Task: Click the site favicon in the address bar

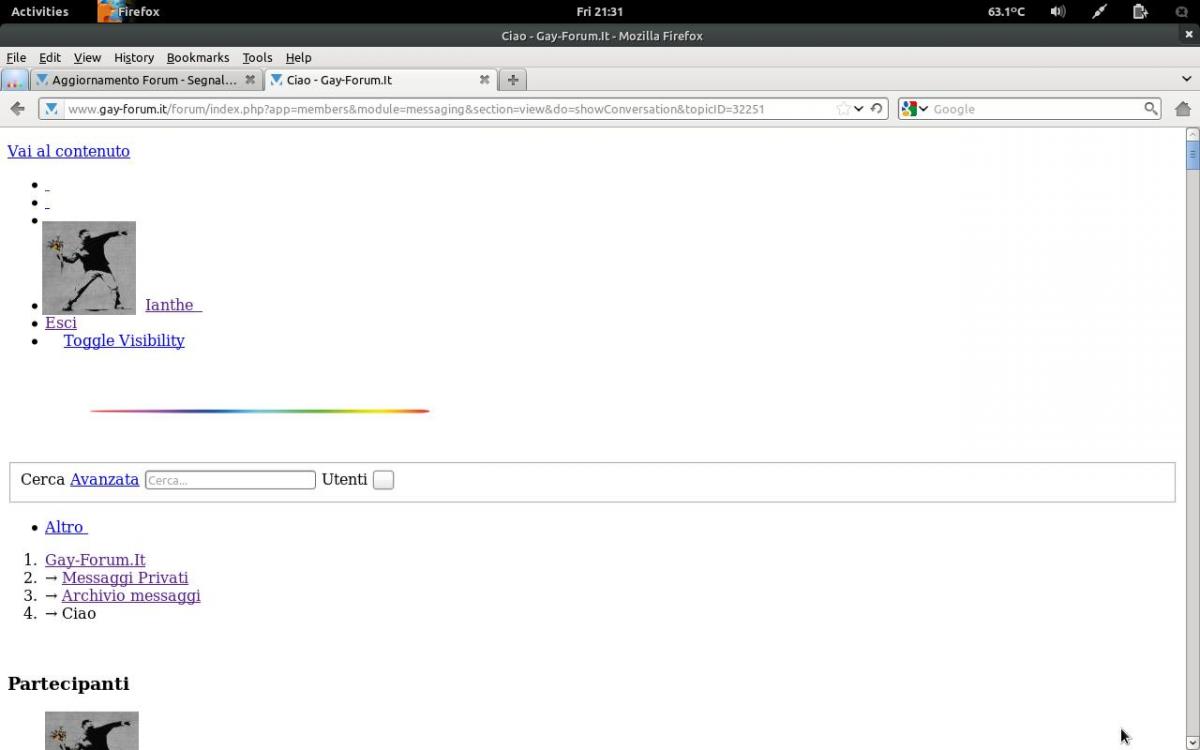Action: 52,109
